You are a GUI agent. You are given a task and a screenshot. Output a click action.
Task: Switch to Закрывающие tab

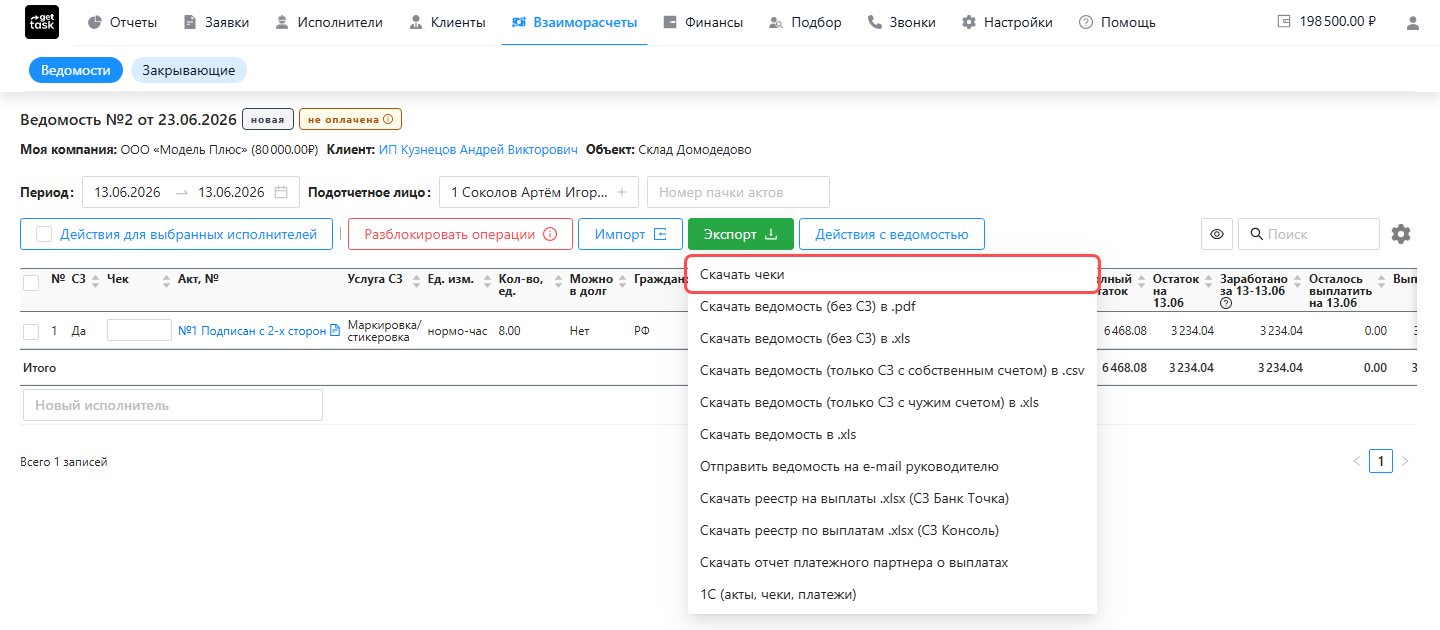(189, 70)
